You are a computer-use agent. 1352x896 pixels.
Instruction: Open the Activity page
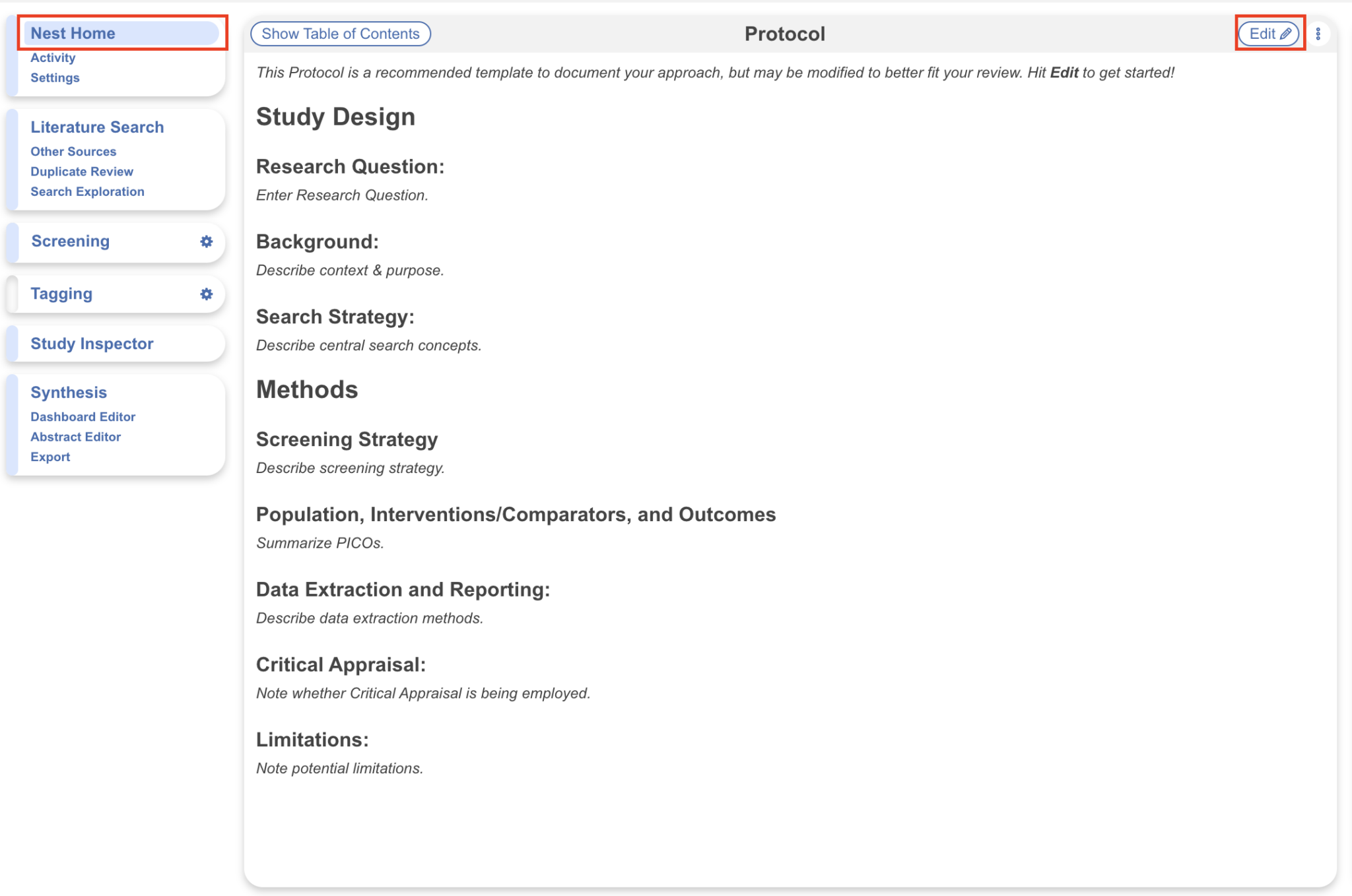[x=53, y=57]
